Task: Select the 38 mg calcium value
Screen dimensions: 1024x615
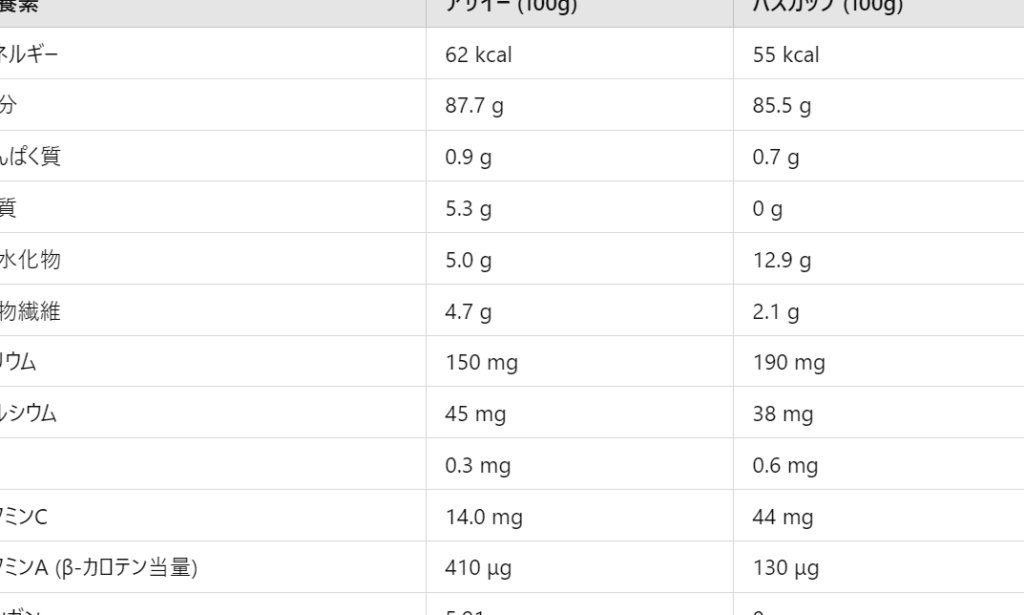Action: (783, 414)
